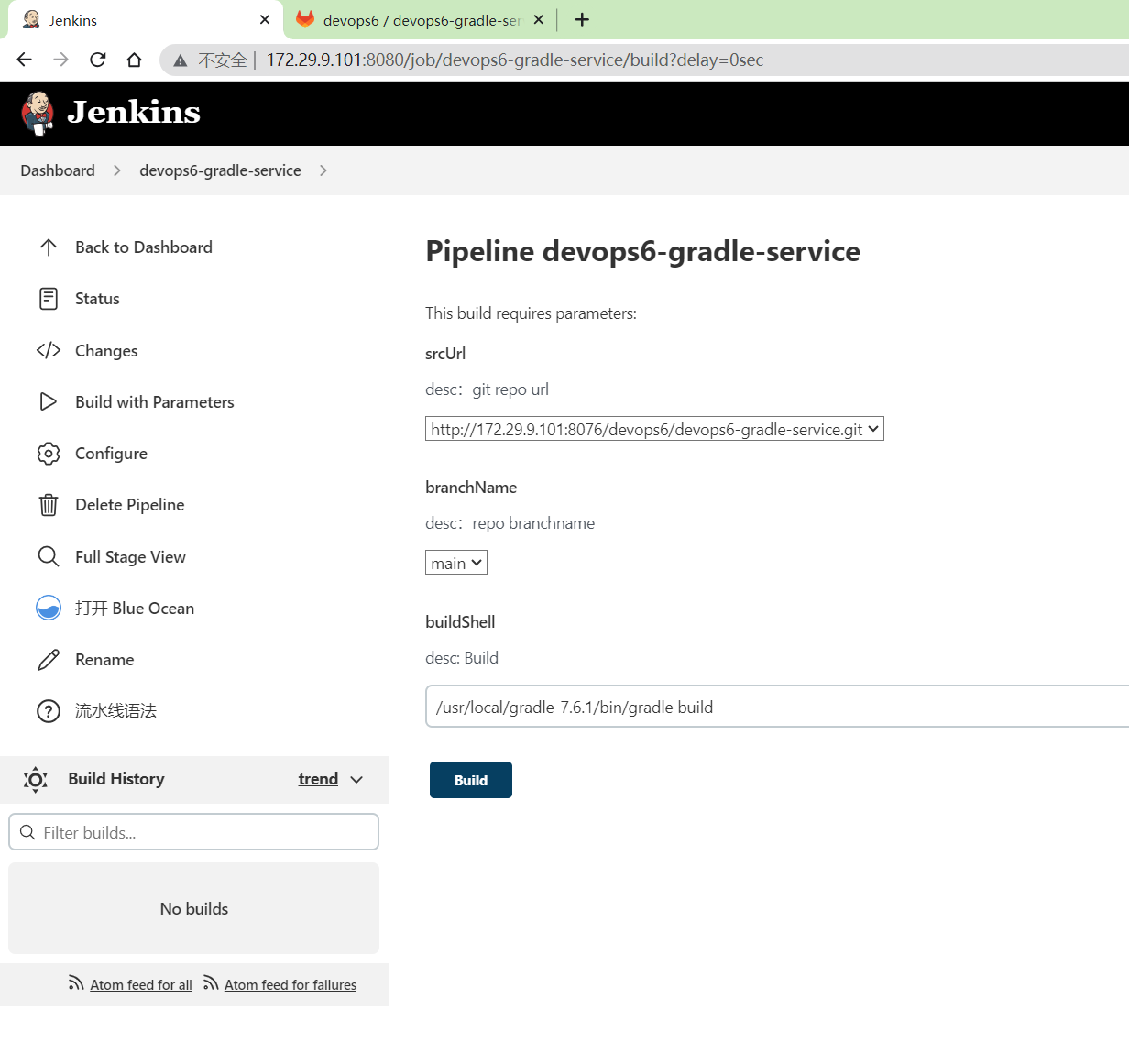1129x1064 pixels.
Task: Click the browser forward arrow
Action: 61,60
